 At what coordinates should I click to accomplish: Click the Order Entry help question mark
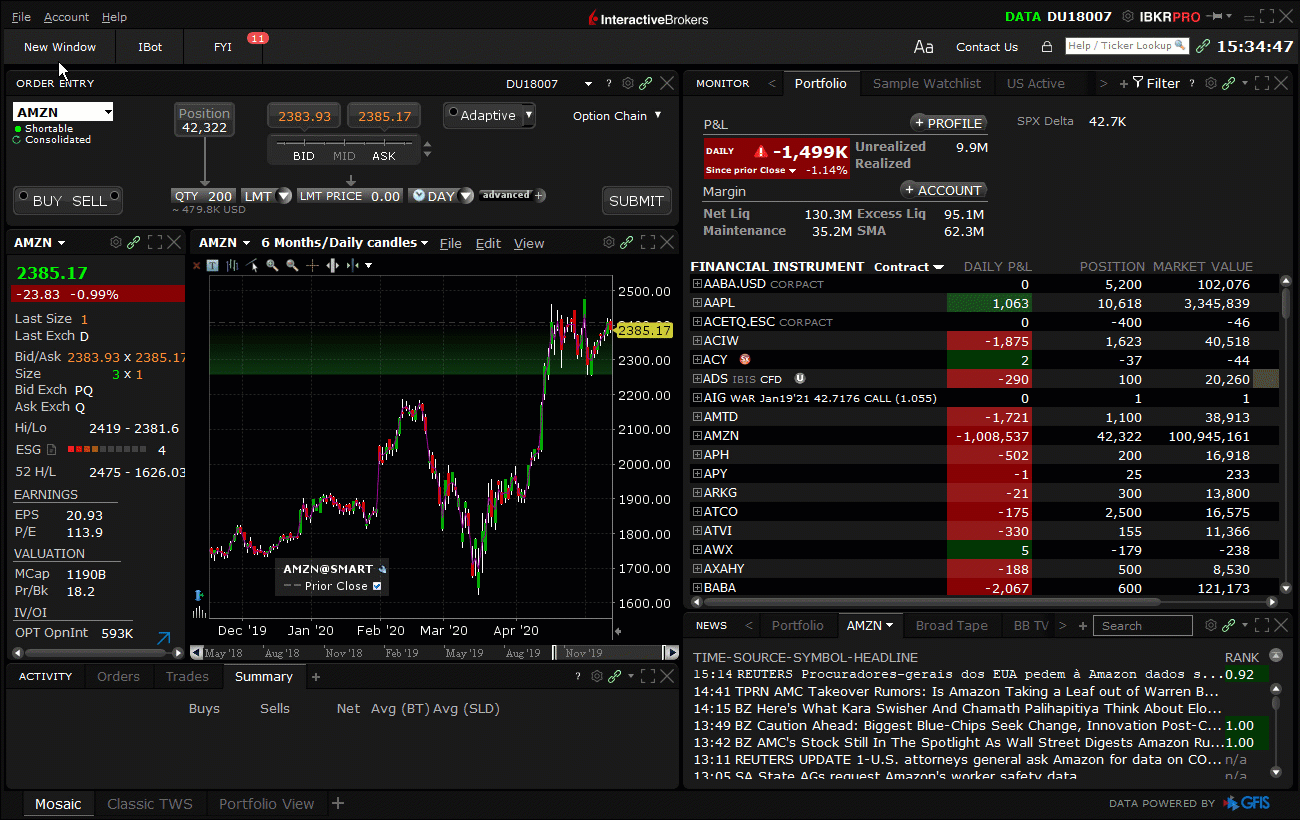click(610, 84)
